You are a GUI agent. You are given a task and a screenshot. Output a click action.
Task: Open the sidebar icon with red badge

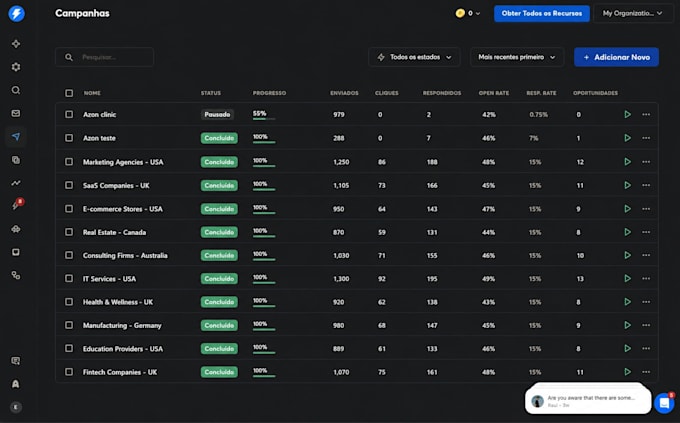tap(17, 204)
